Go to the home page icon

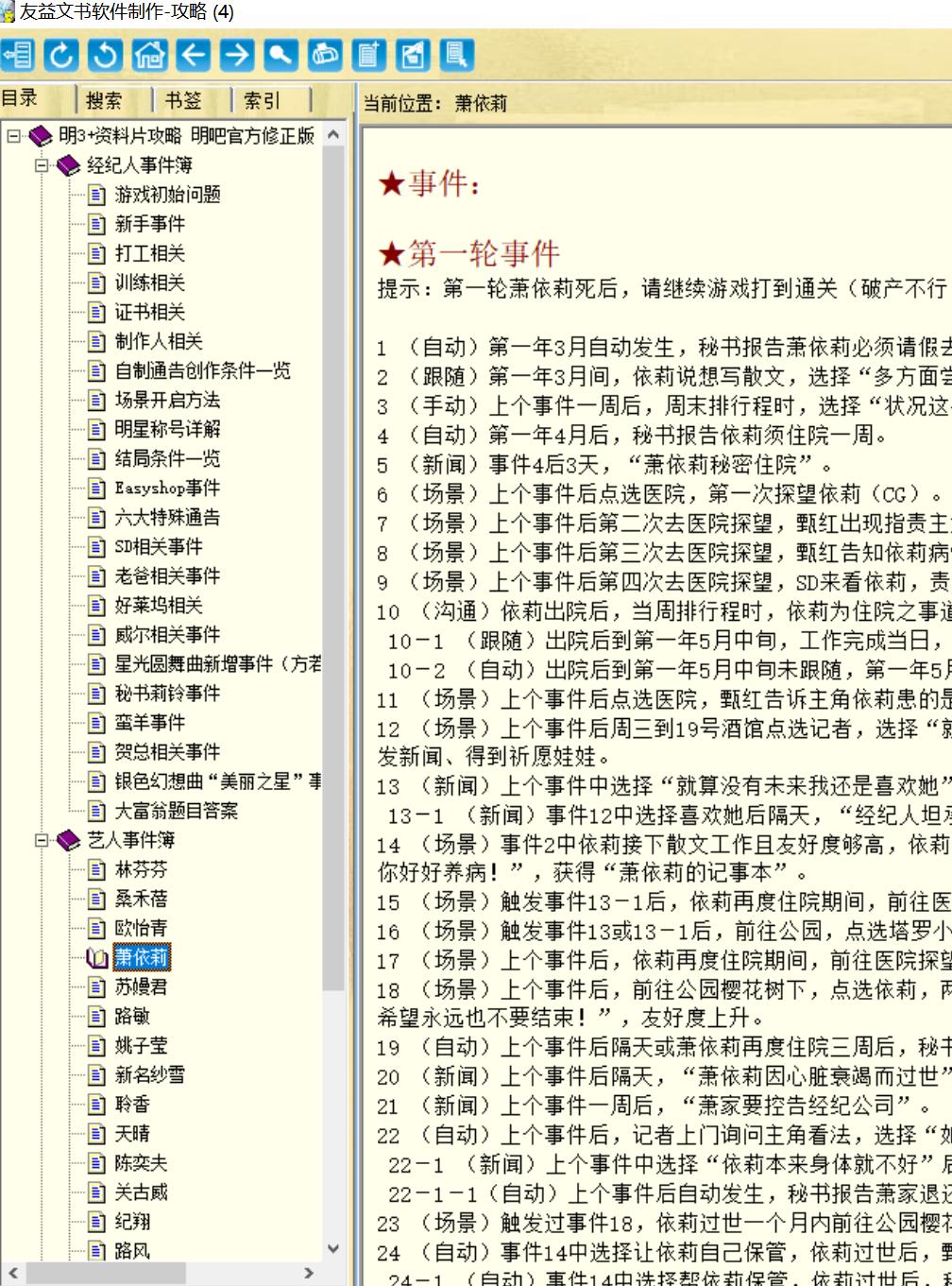(x=149, y=55)
